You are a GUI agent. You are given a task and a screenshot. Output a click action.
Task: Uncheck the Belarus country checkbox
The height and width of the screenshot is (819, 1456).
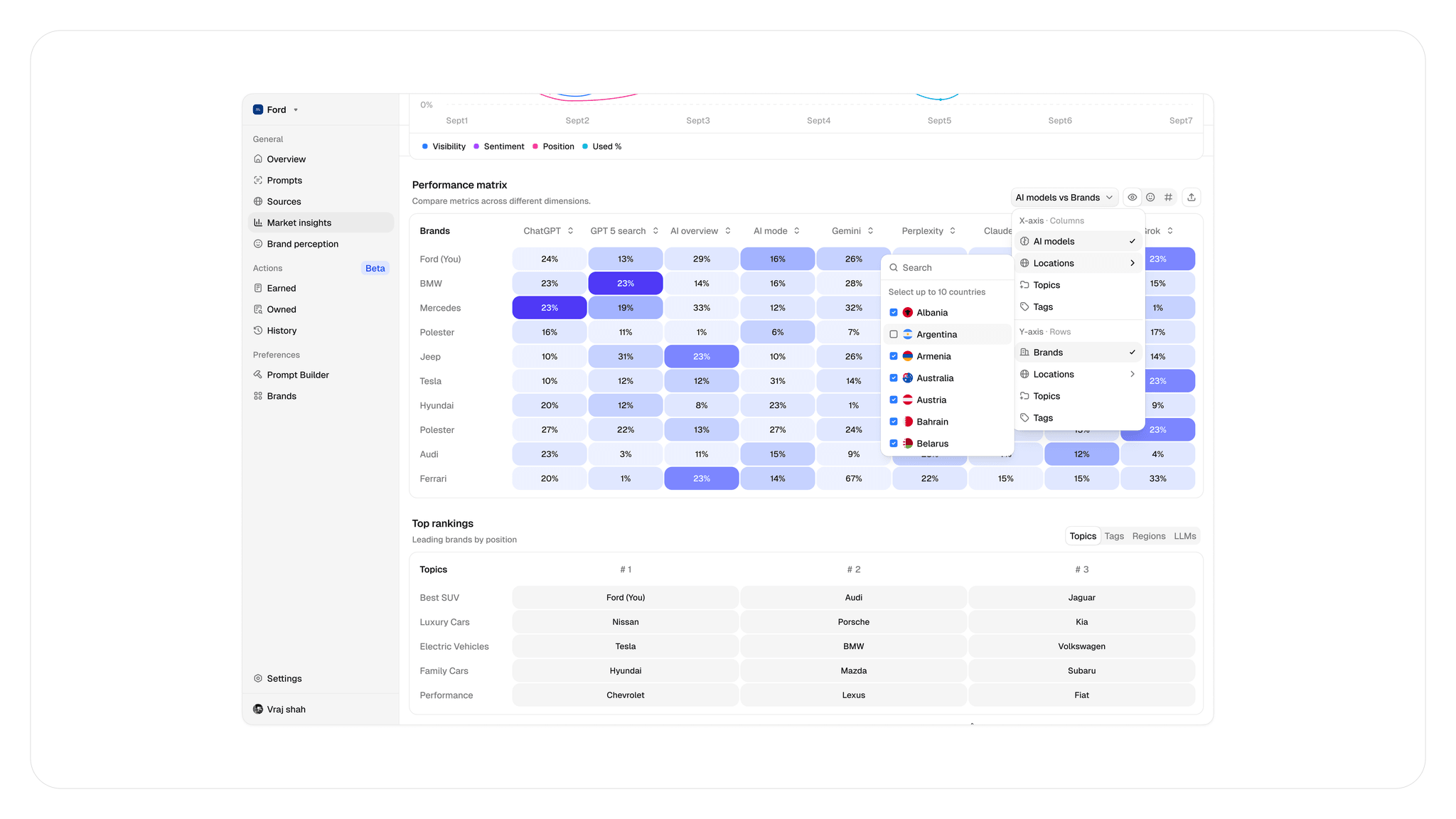click(x=894, y=444)
